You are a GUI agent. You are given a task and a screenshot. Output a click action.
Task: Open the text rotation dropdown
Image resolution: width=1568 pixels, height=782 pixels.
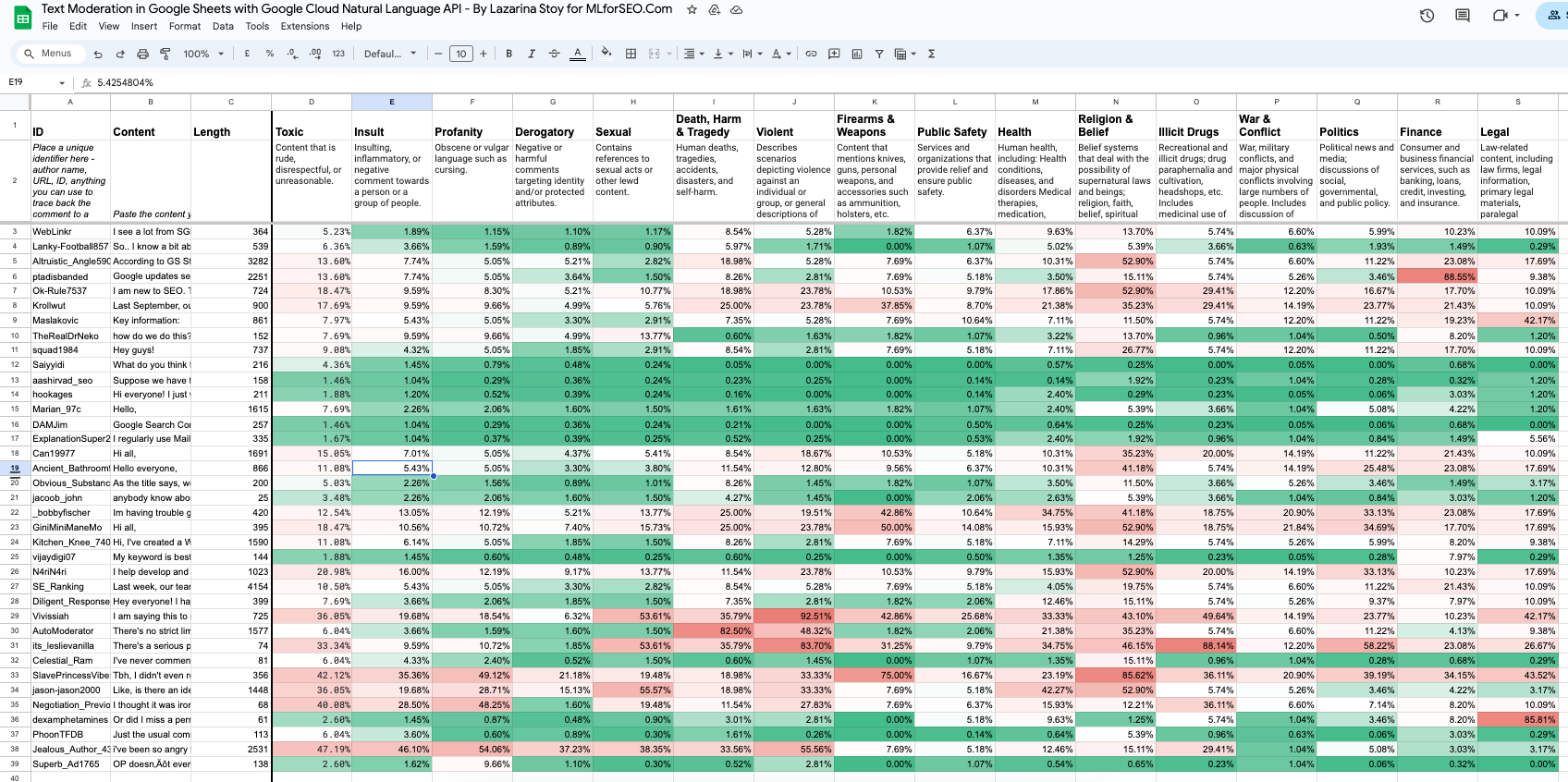pos(781,54)
